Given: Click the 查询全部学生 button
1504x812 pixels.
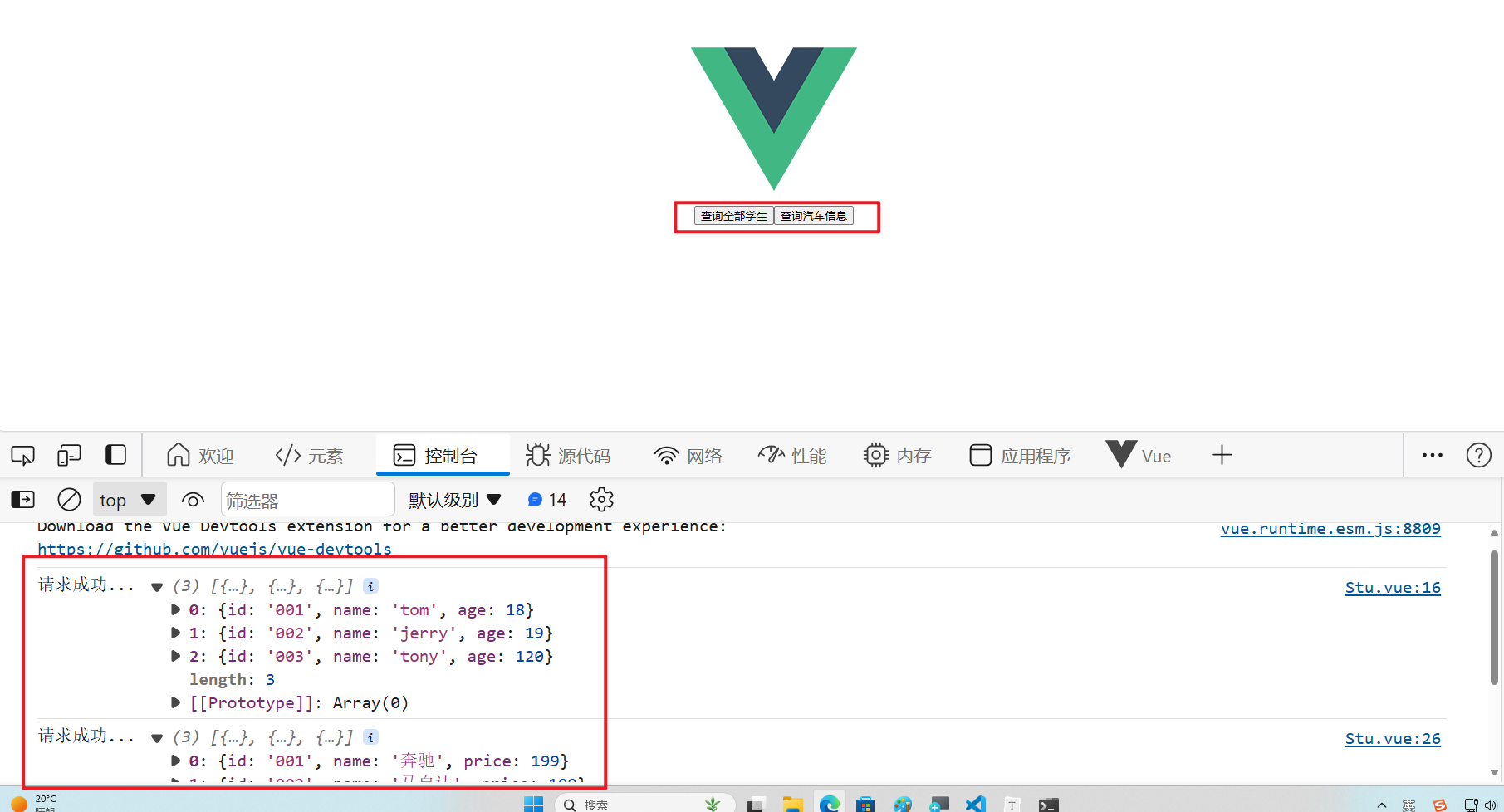Looking at the screenshot, I should point(733,216).
